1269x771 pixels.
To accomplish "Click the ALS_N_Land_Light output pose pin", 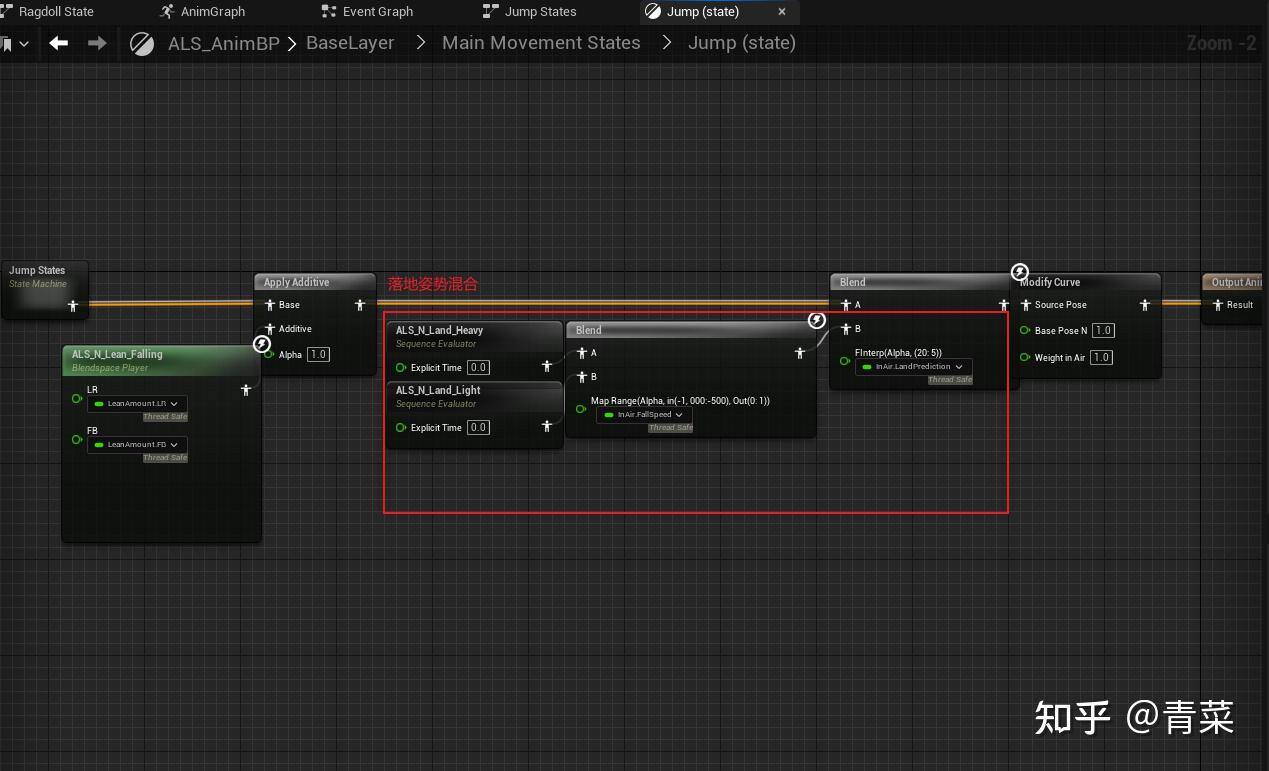I will (547, 426).
